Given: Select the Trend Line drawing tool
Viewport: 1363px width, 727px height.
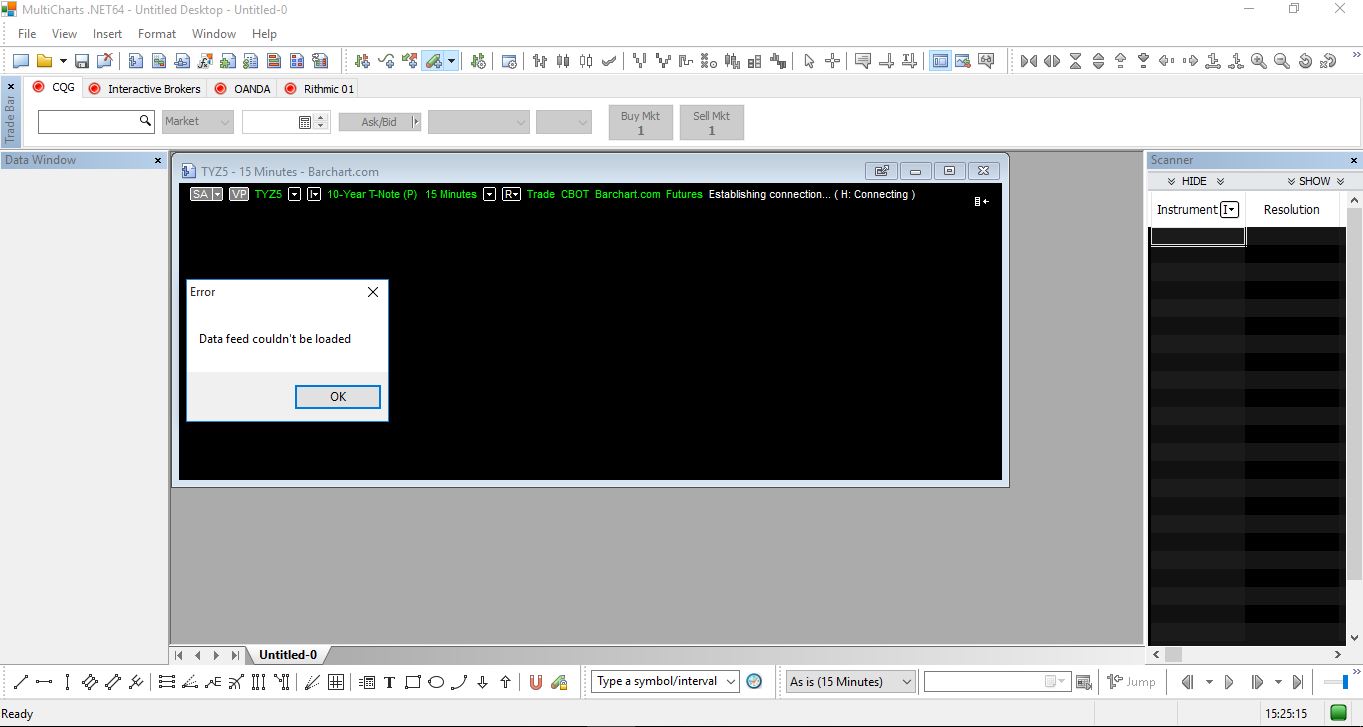Looking at the screenshot, I should [x=20, y=682].
